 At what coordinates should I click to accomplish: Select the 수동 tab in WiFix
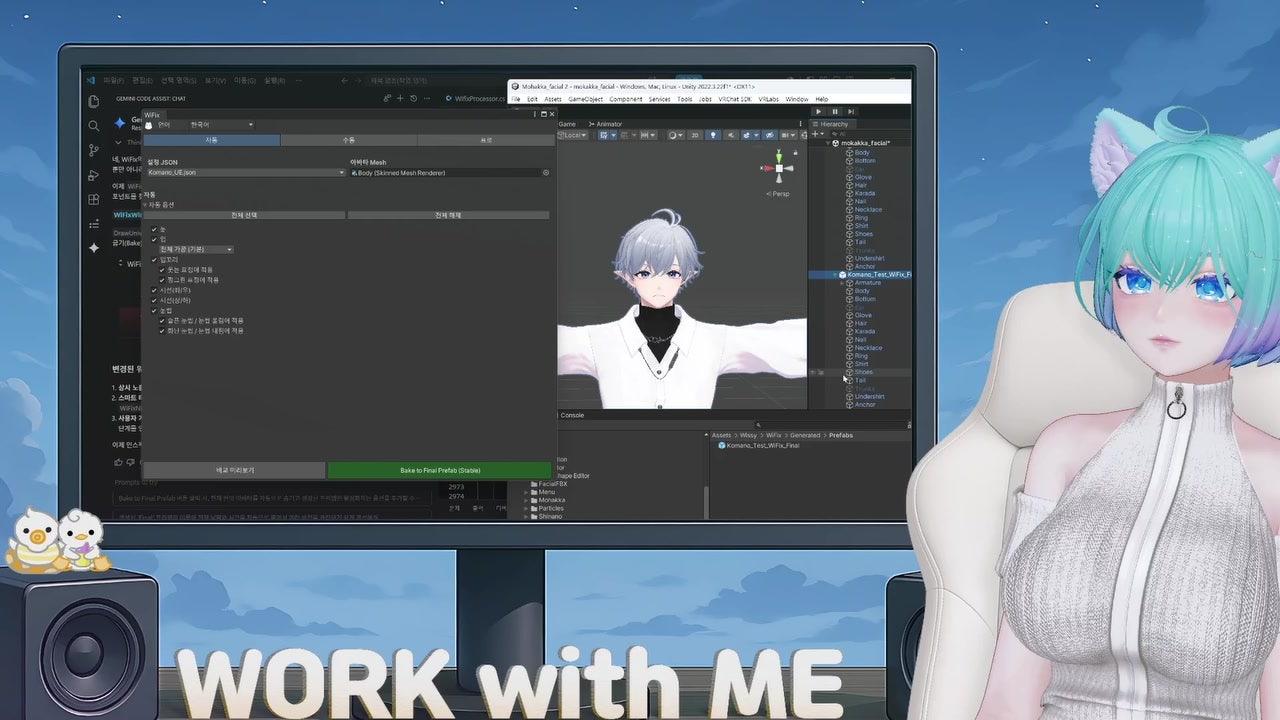point(349,141)
